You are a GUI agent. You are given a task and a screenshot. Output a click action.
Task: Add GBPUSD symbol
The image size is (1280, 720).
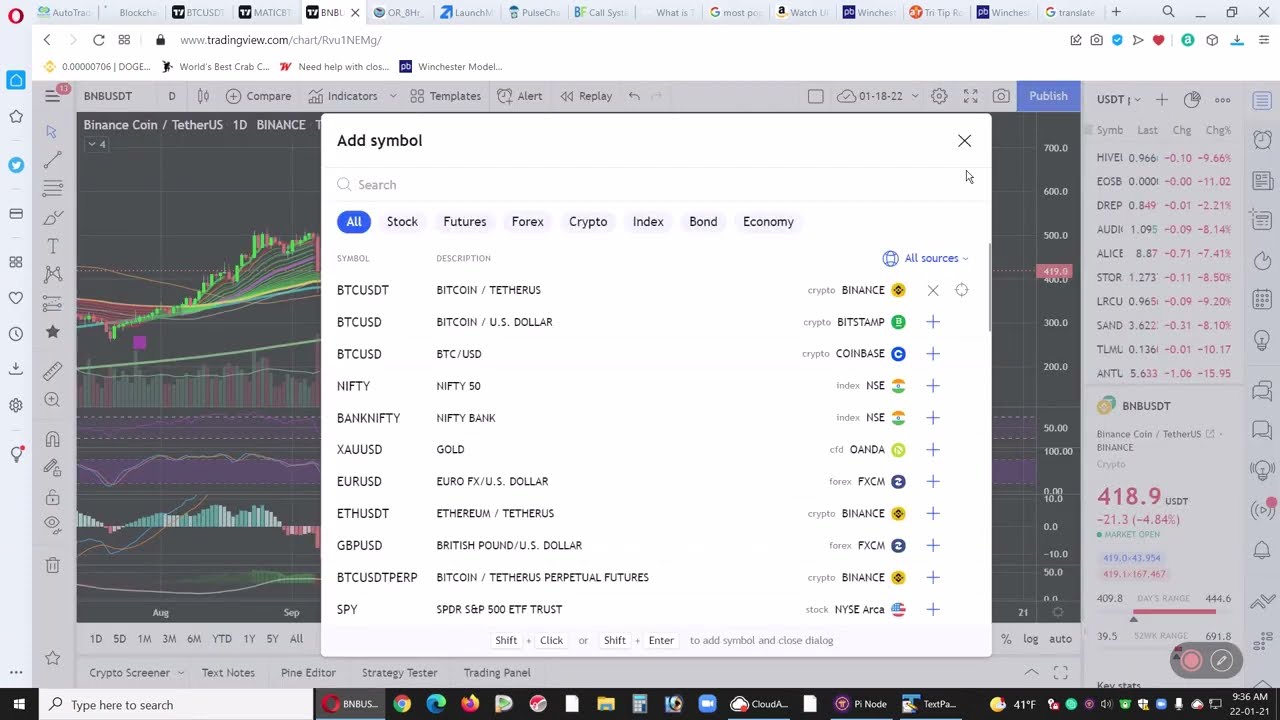tap(933, 546)
